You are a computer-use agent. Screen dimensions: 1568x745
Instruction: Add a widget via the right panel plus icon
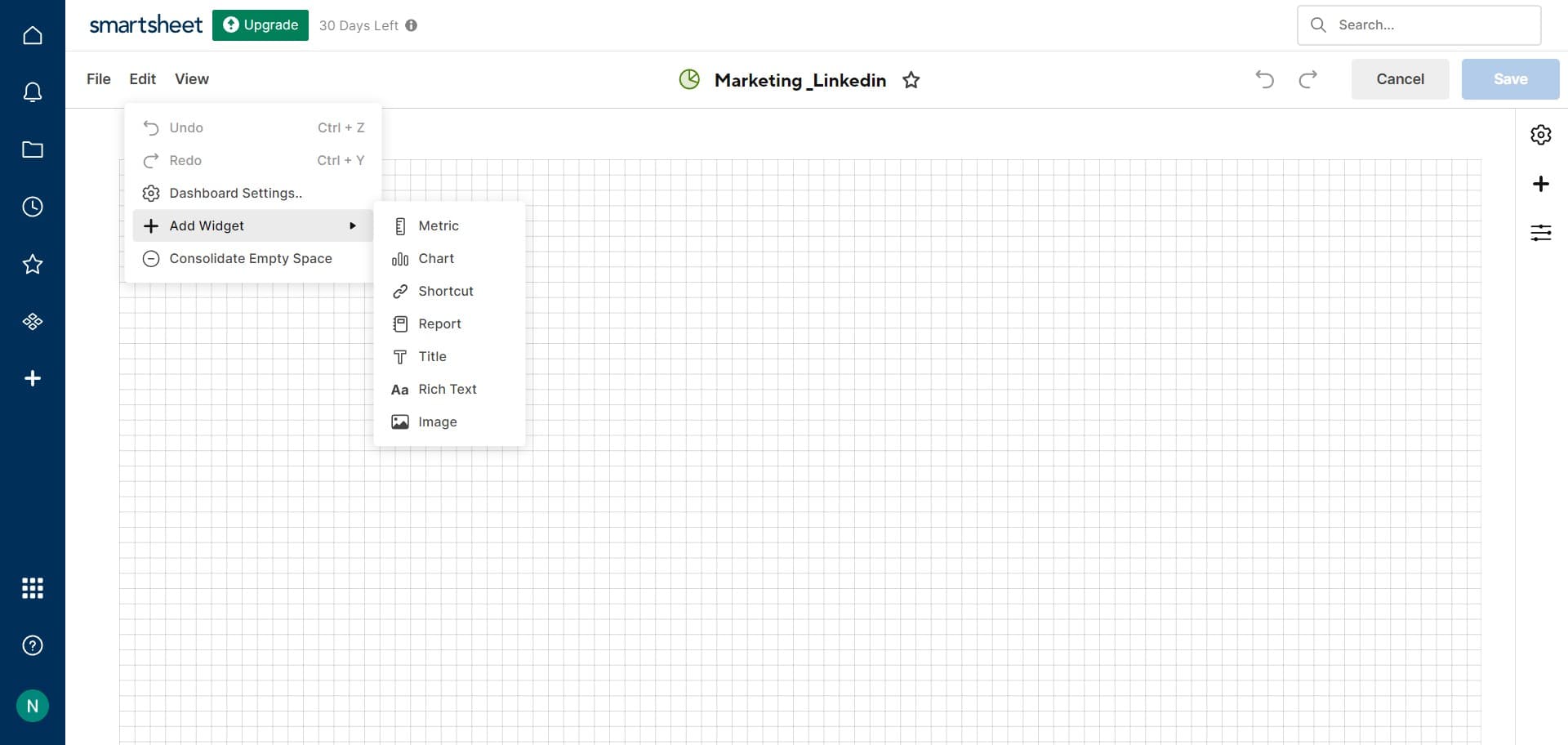pyautogui.click(x=1542, y=184)
